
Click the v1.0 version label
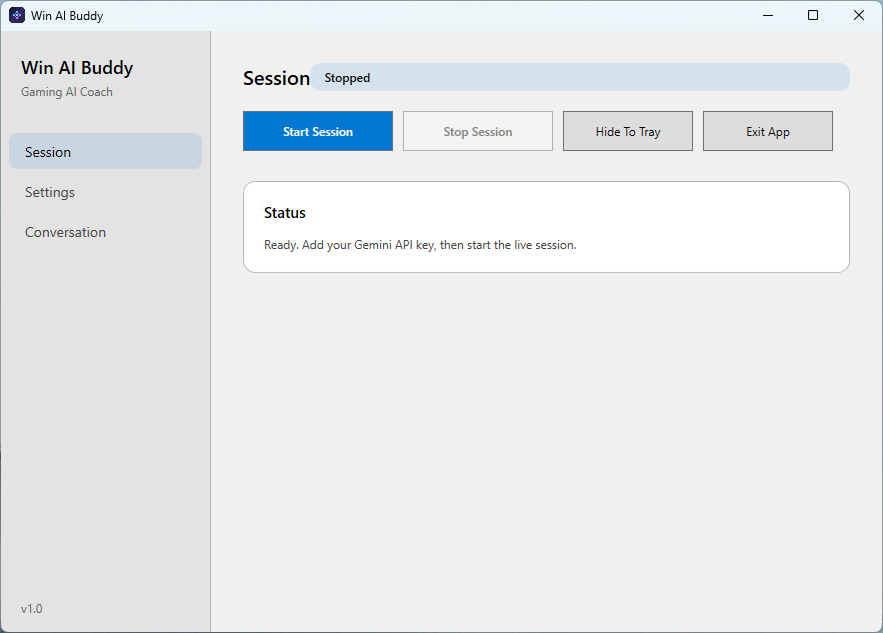(32, 608)
